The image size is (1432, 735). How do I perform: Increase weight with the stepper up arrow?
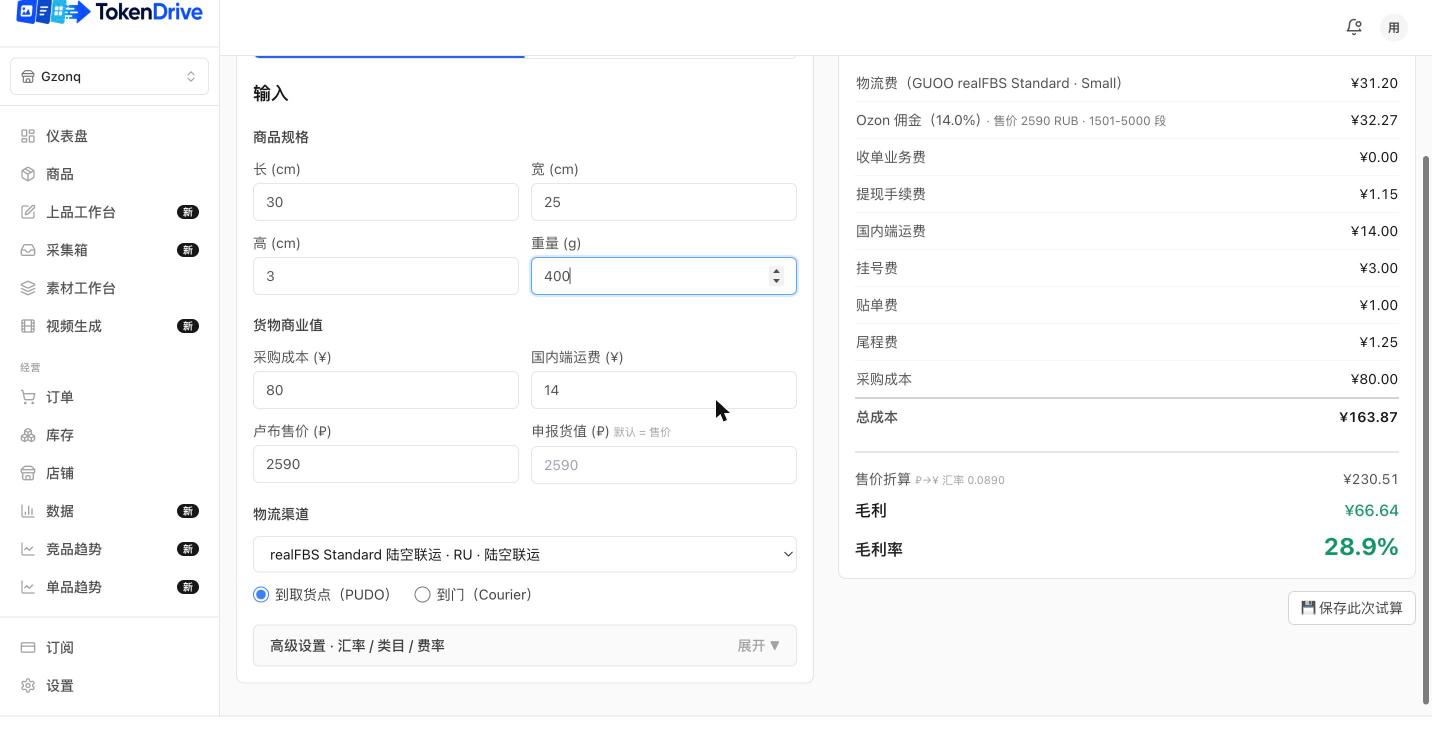point(777,271)
